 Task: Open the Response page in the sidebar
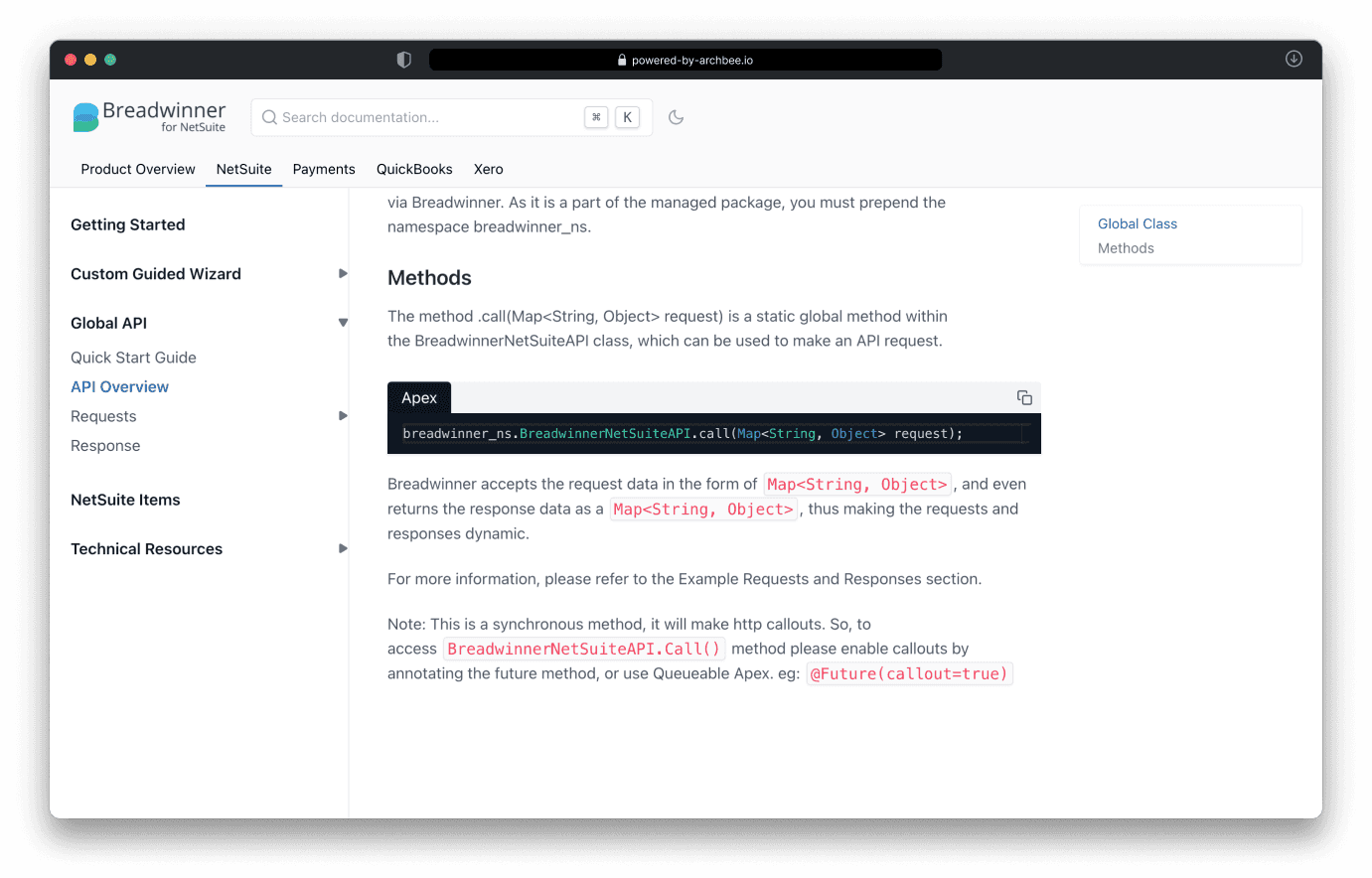[105, 446]
